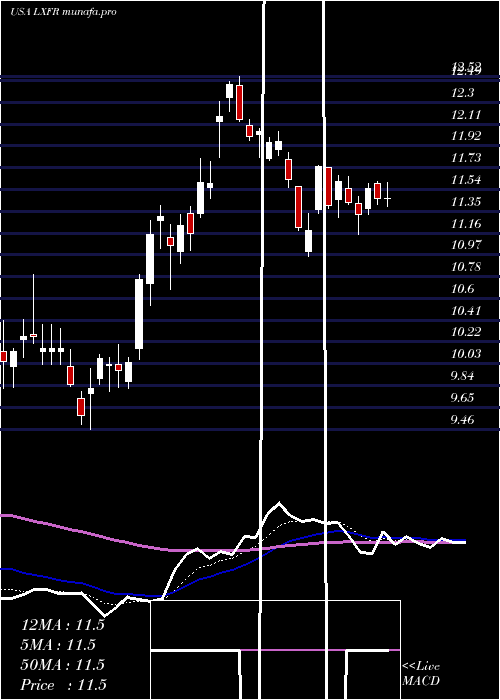Click the tall white candle near 10.6

[139, 313]
